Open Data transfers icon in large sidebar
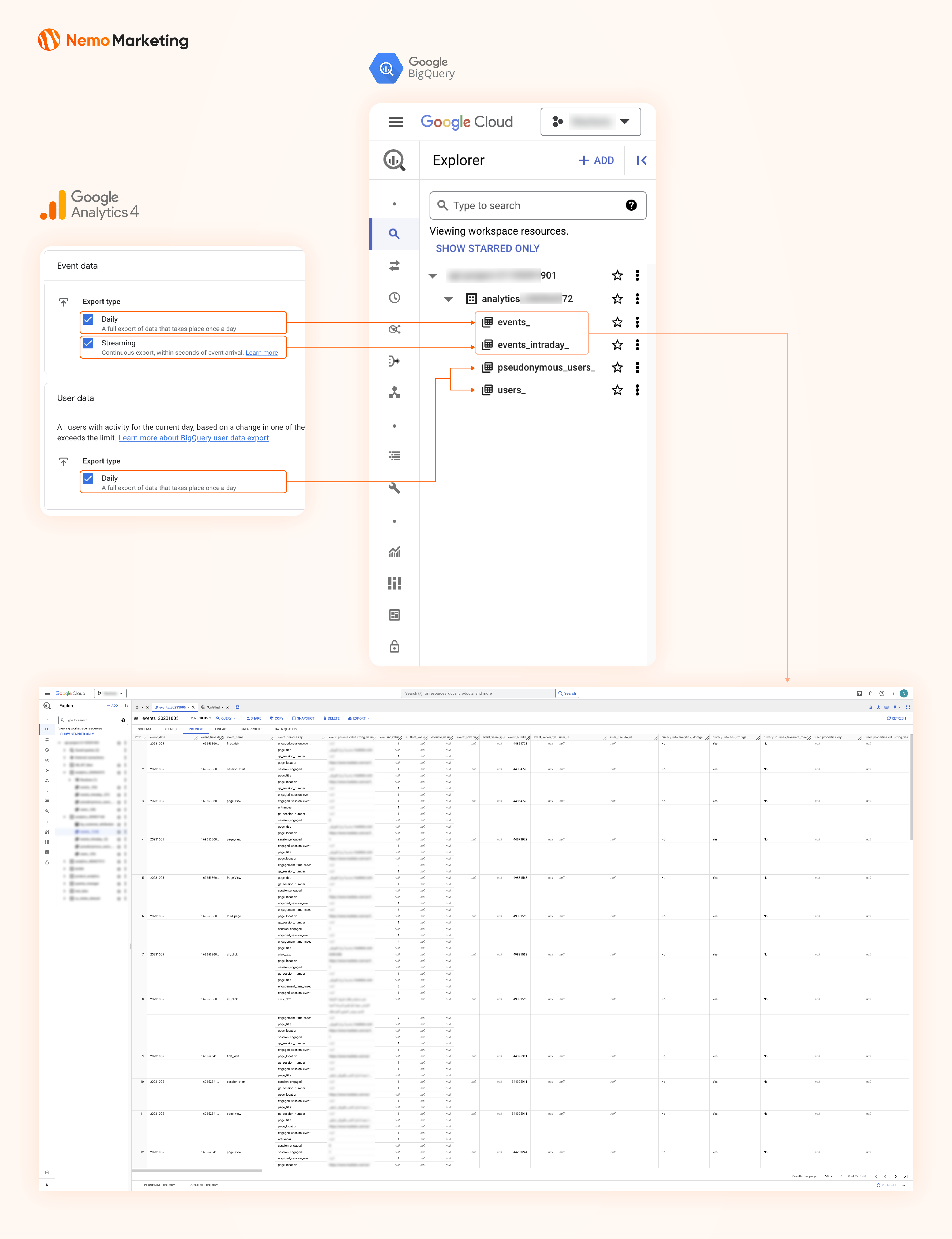This screenshot has height=1239, width=952. pos(394,266)
